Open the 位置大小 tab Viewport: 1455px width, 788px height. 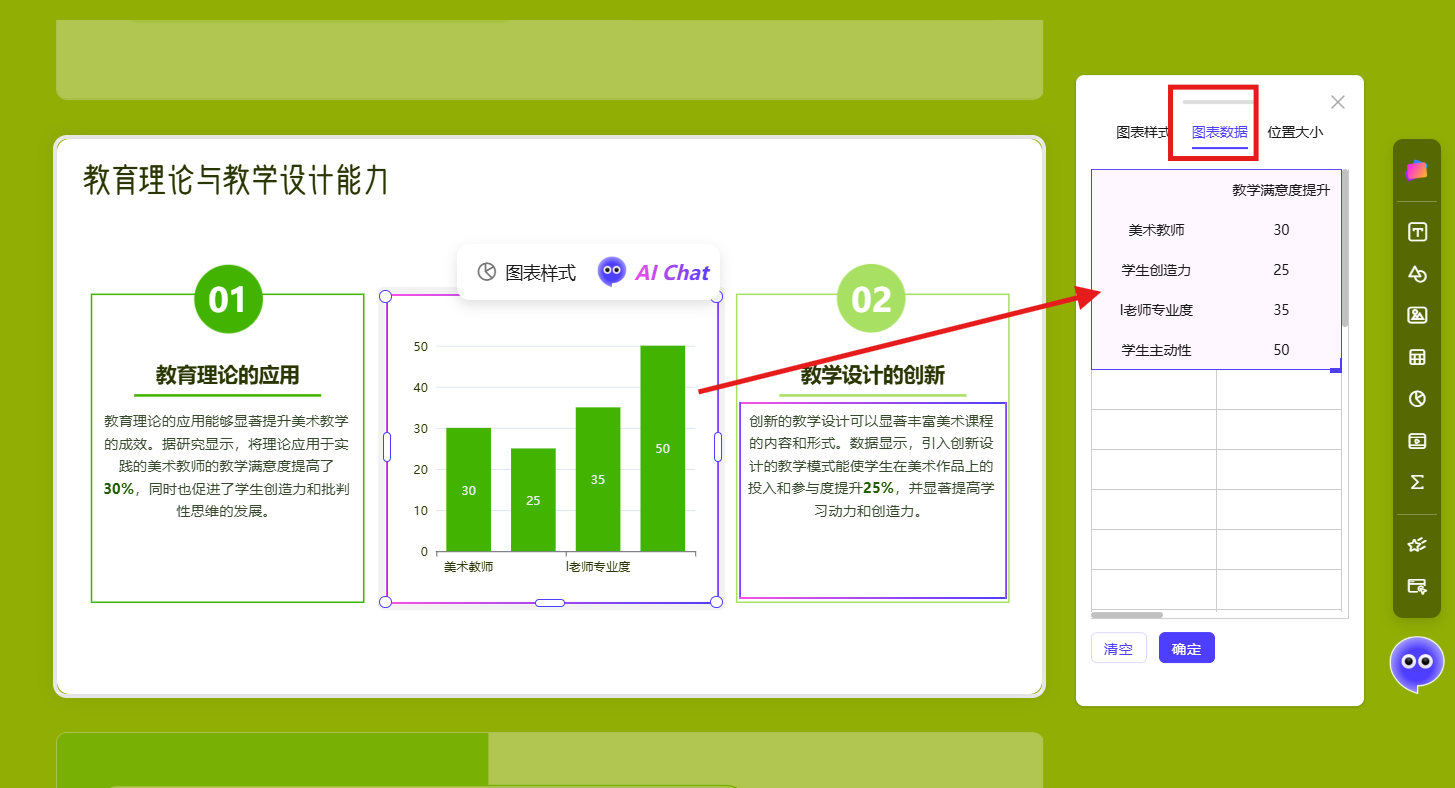[x=1295, y=132]
